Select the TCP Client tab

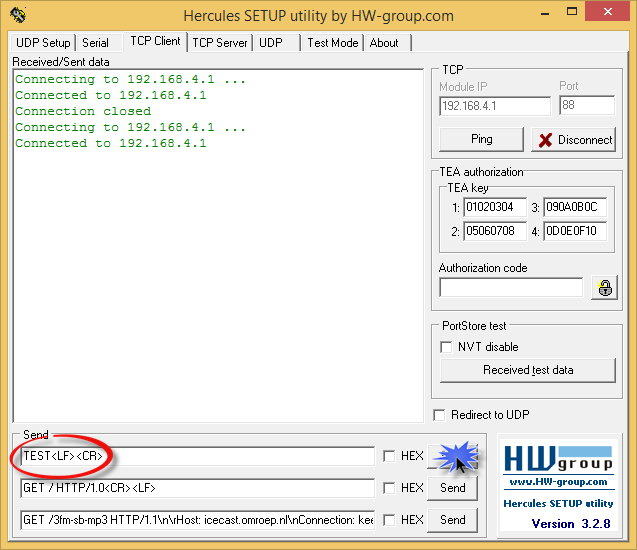[155, 41]
